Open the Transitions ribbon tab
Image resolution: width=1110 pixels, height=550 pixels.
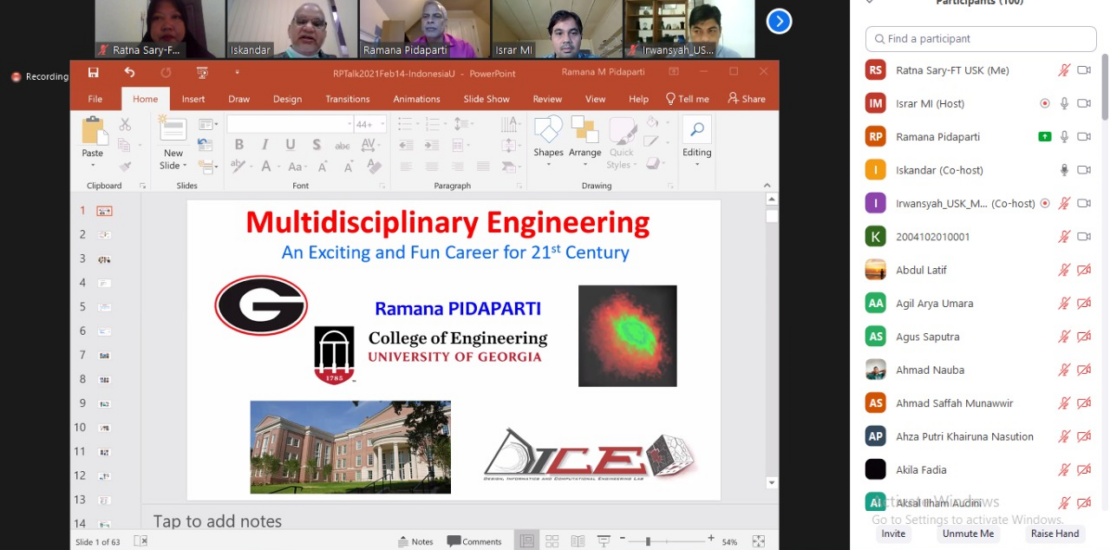[347, 99]
